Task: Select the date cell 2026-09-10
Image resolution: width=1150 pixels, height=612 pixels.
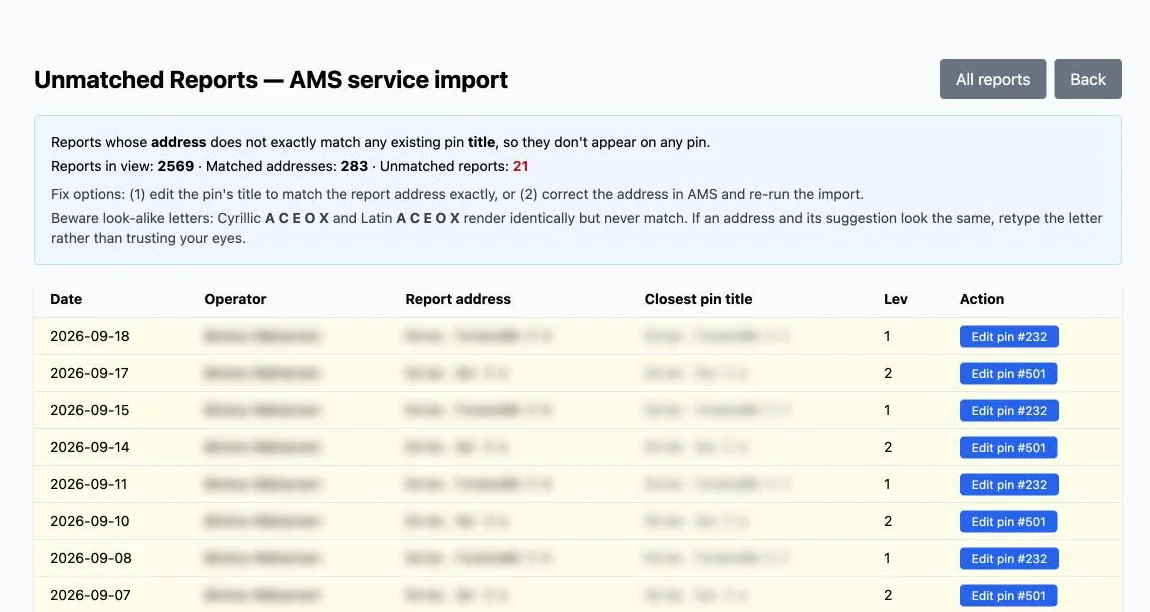Action: pos(89,521)
